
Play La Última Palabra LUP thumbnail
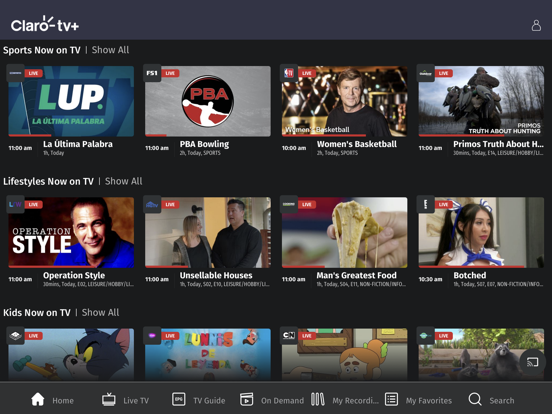click(x=71, y=101)
